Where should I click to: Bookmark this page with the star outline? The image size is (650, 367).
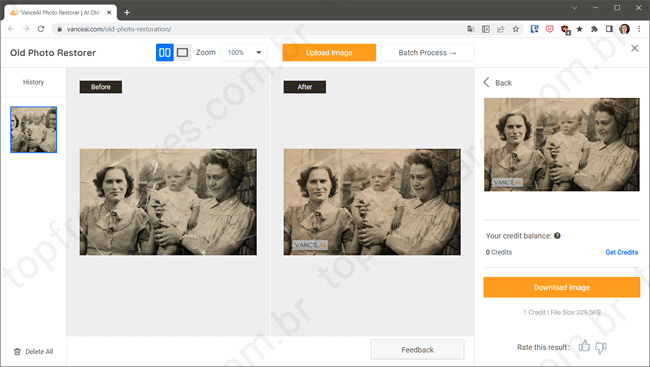(x=516, y=29)
